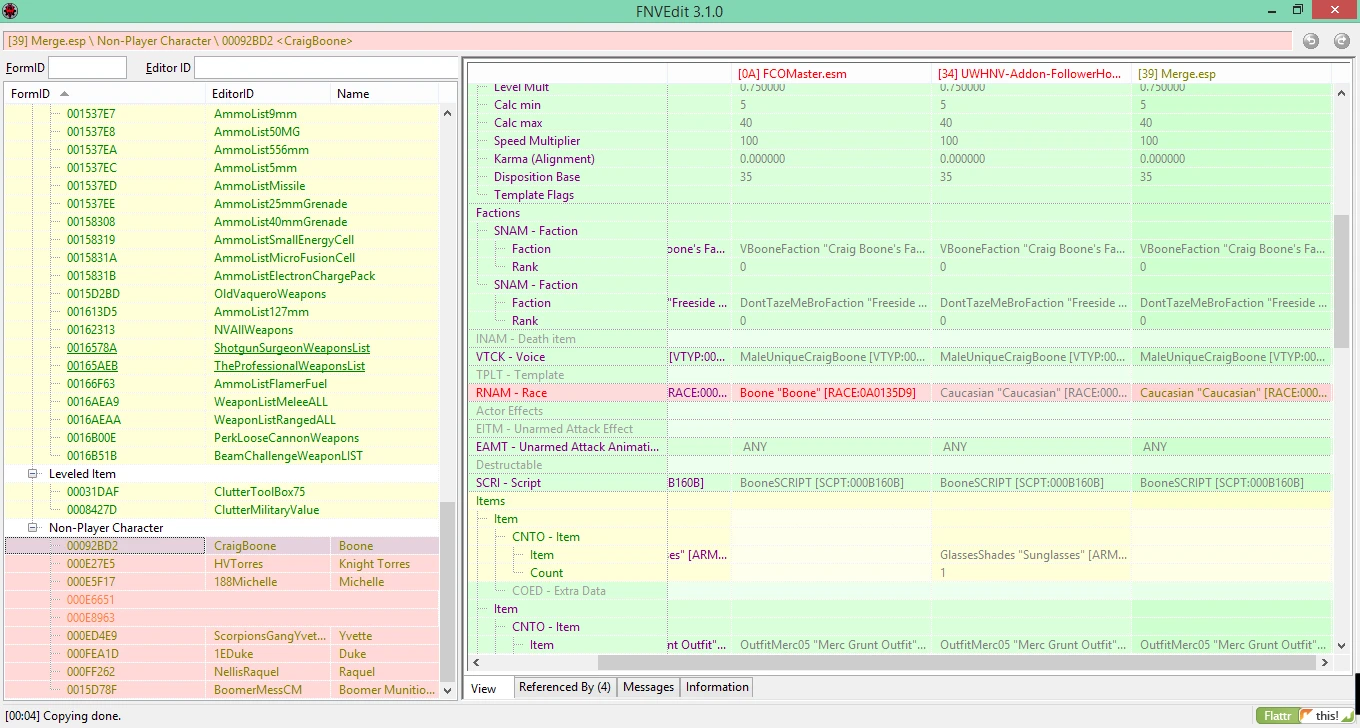Select the BoomerMessCM record row
This screenshot has height=728, width=1360.
tap(221, 690)
